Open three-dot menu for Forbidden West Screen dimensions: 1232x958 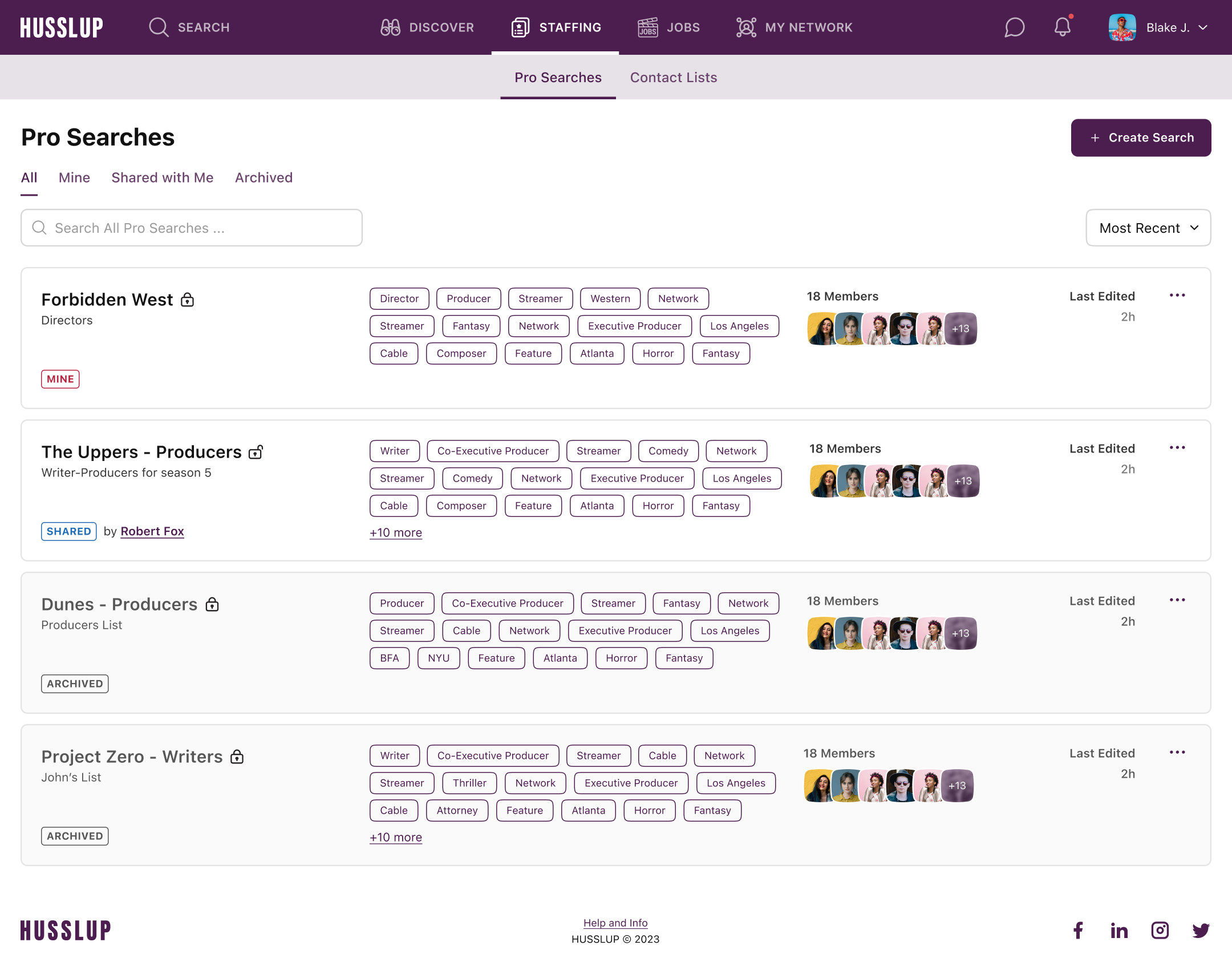pyautogui.click(x=1177, y=296)
